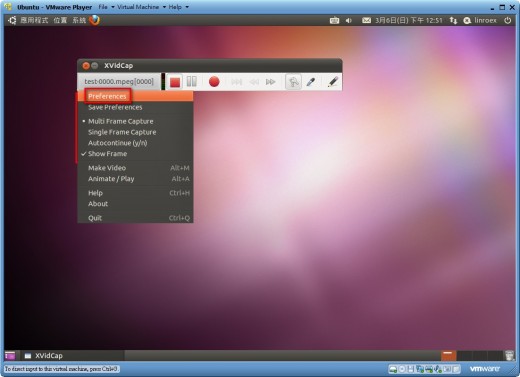
Task: Open the VMware Help dropdown
Action: click(x=178, y=7)
